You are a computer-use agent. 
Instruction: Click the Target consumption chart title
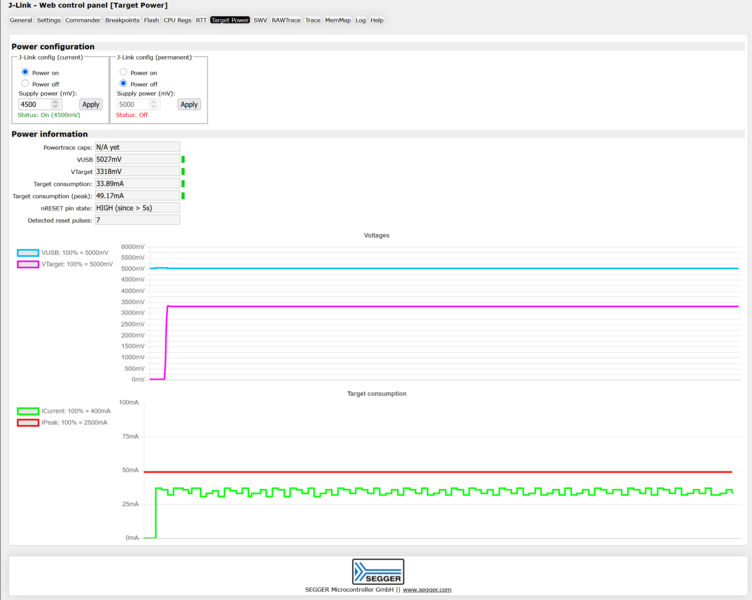click(377, 394)
